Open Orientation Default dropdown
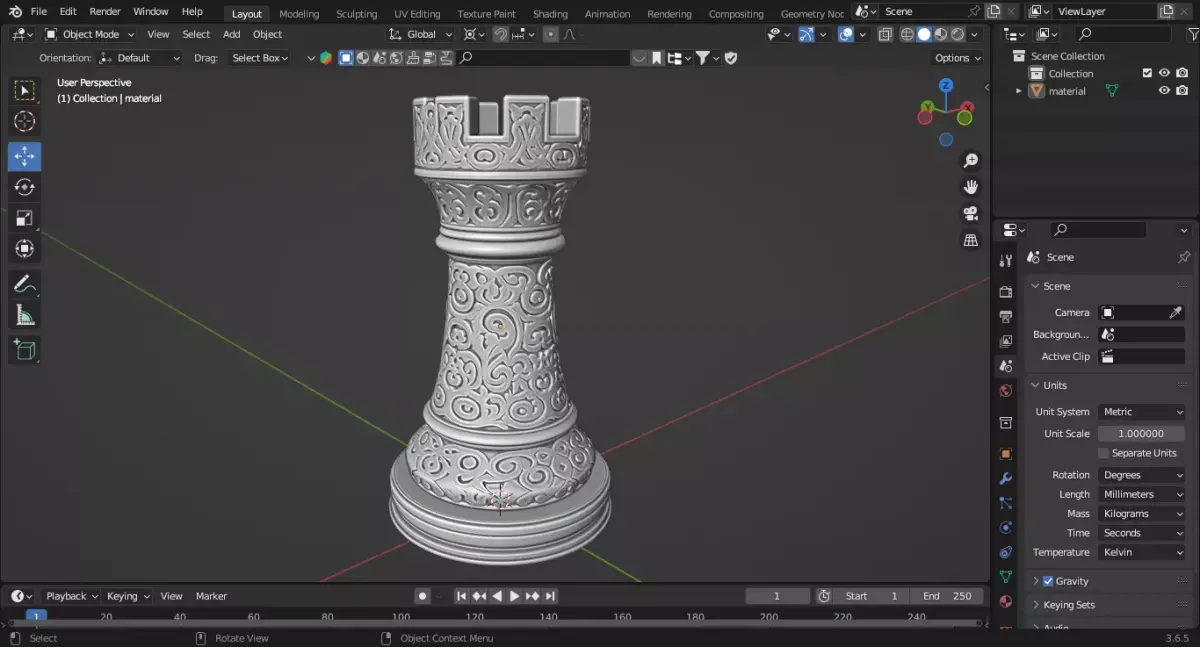 coord(140,58)
